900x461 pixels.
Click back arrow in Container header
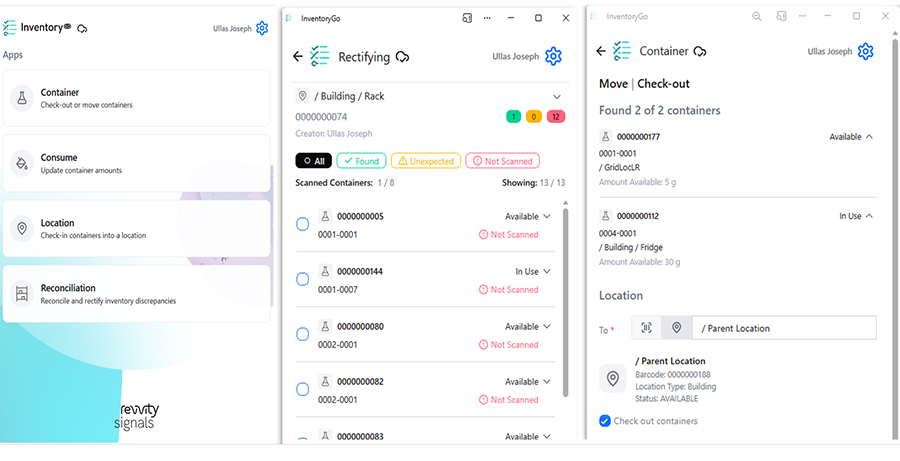pos(600,51)
